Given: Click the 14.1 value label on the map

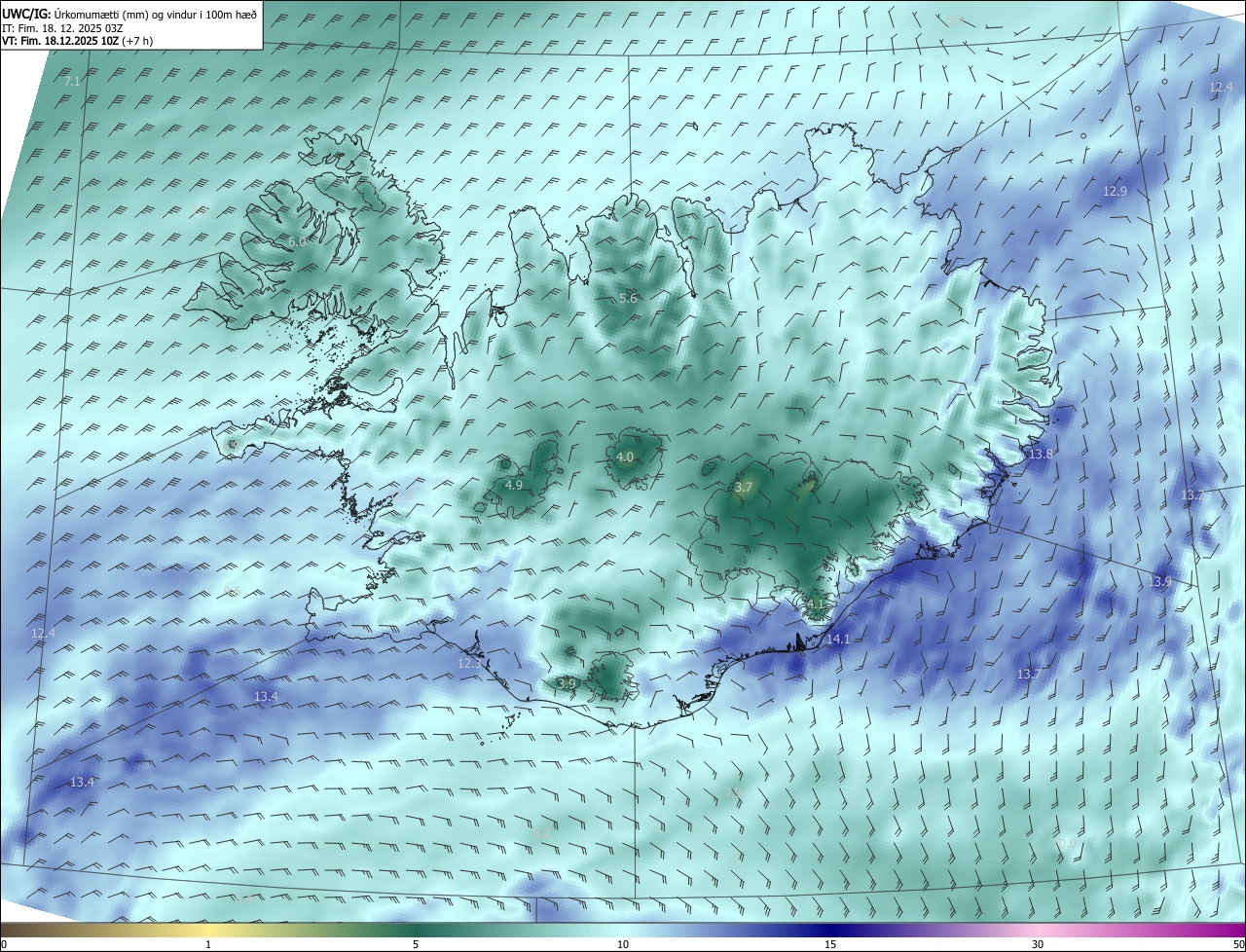Looking at the screenshot, I should tap(838, 640).
